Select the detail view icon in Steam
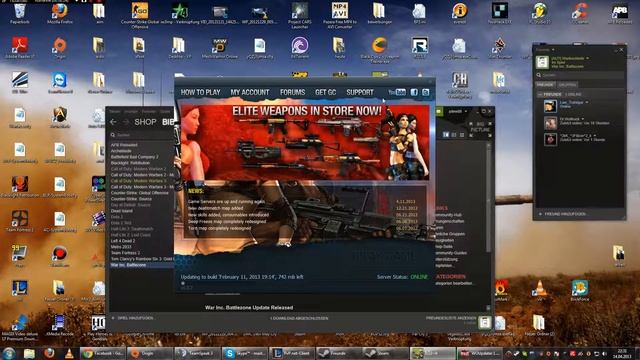 click(446, 135)
